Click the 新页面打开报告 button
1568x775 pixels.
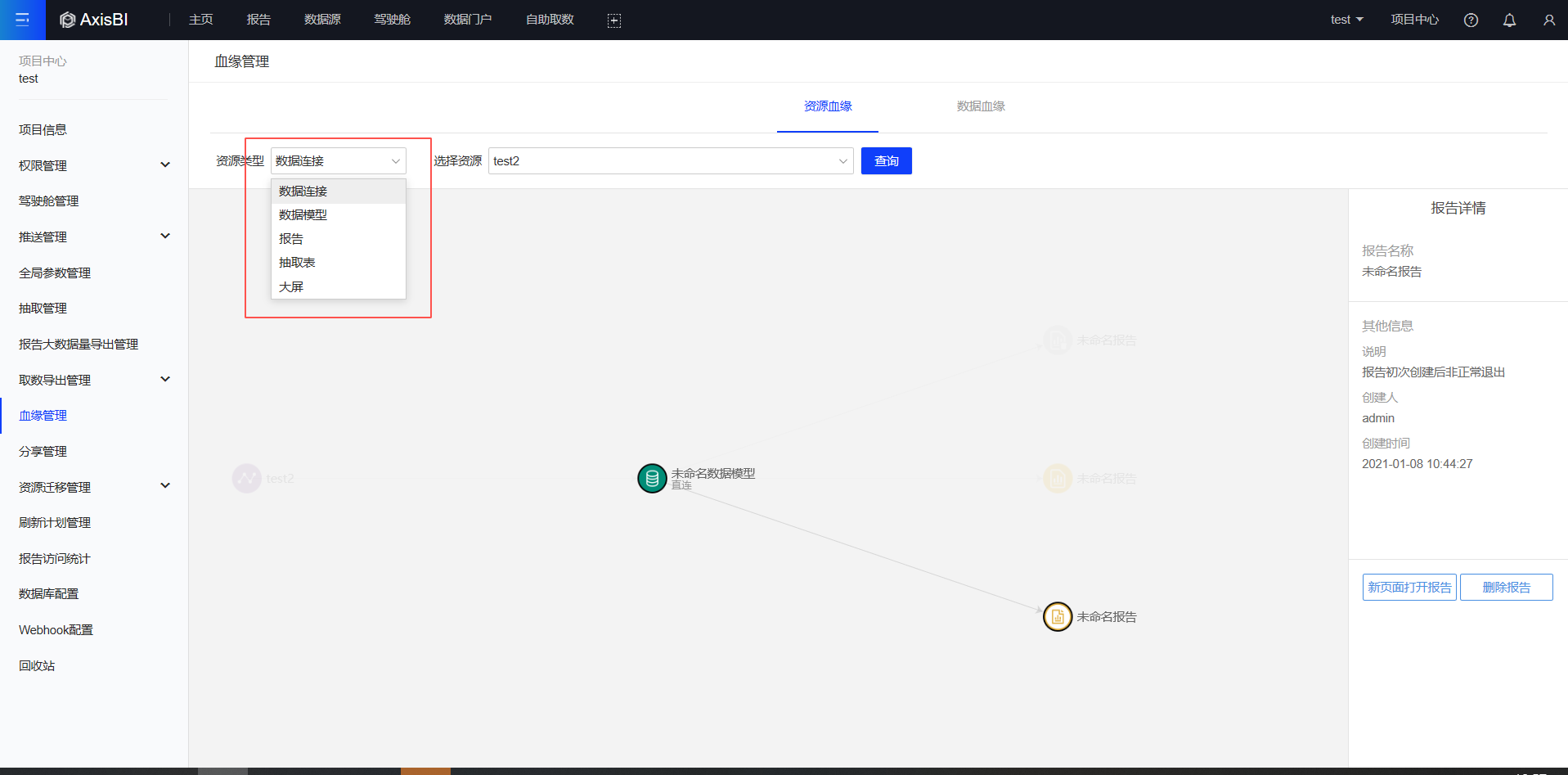(1409, 588)
